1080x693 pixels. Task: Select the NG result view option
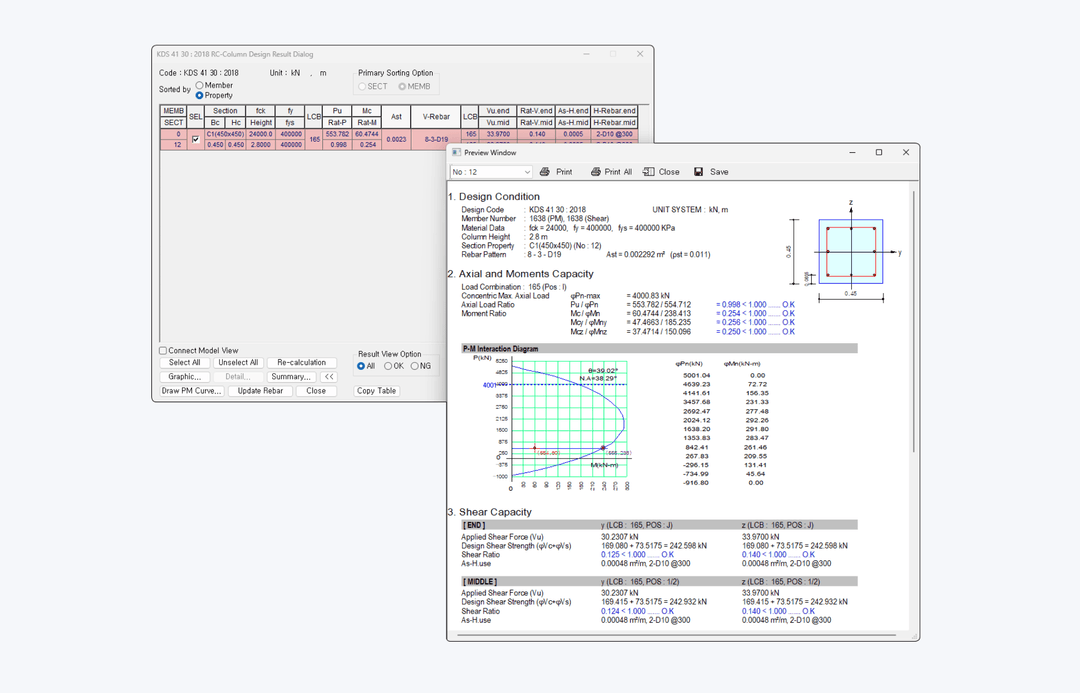415,366
